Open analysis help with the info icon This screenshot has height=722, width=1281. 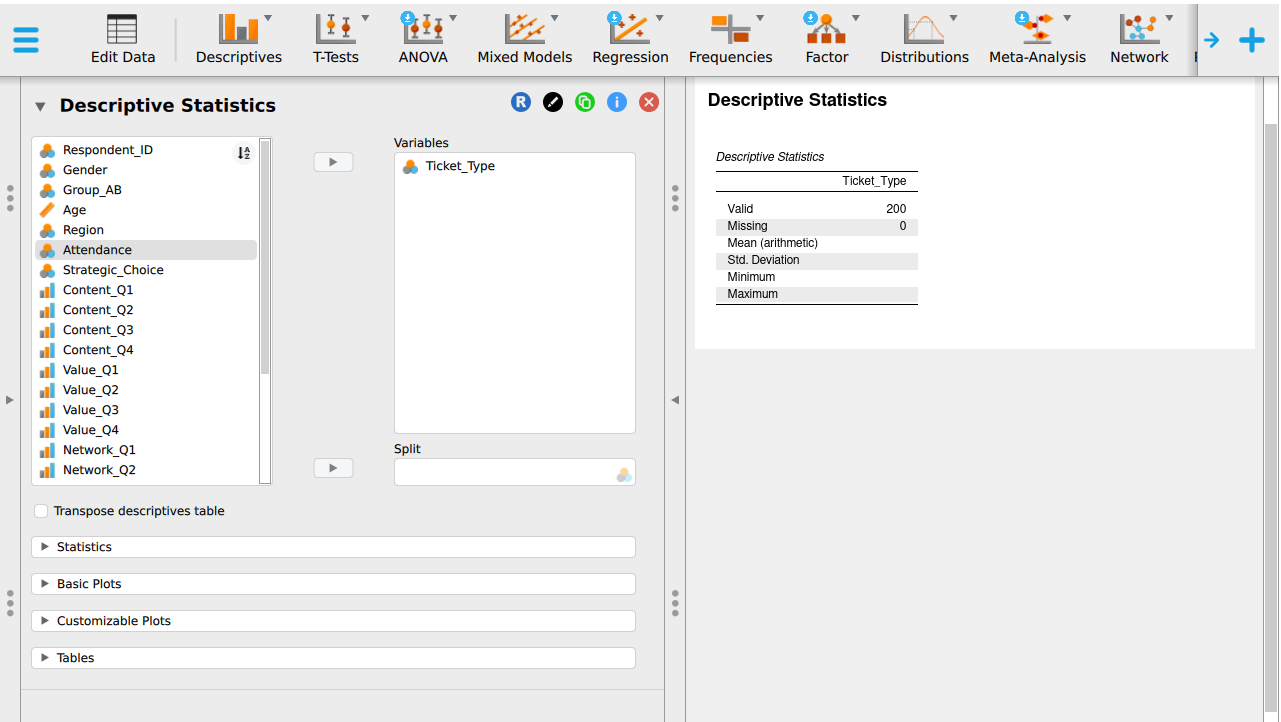click(617, 102)
